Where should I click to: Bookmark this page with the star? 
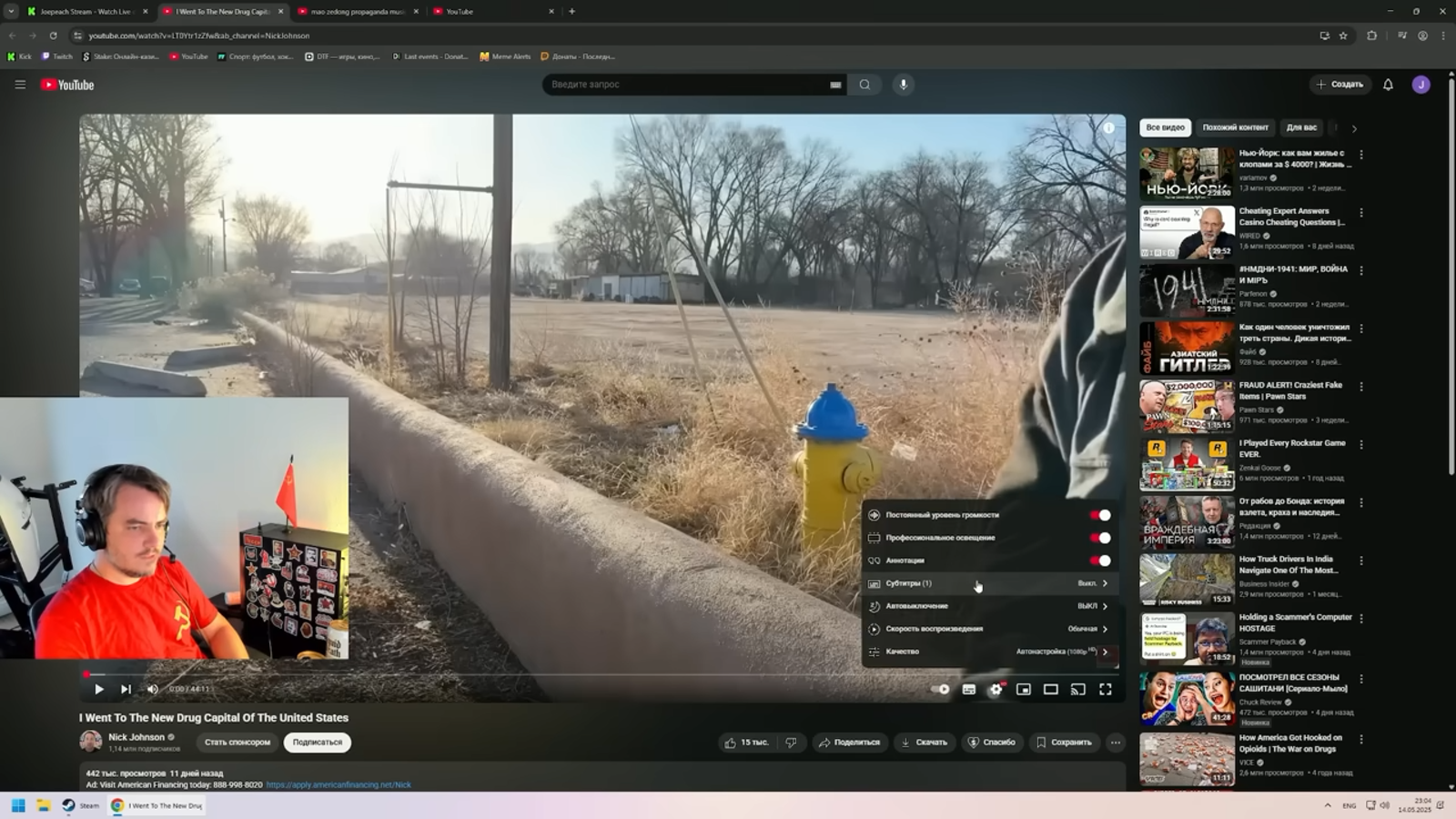(1343, 35)
